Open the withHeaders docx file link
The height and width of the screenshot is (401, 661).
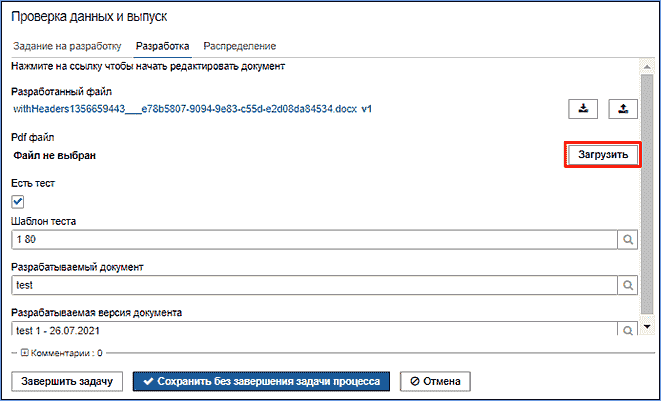(x=192, y=108)
